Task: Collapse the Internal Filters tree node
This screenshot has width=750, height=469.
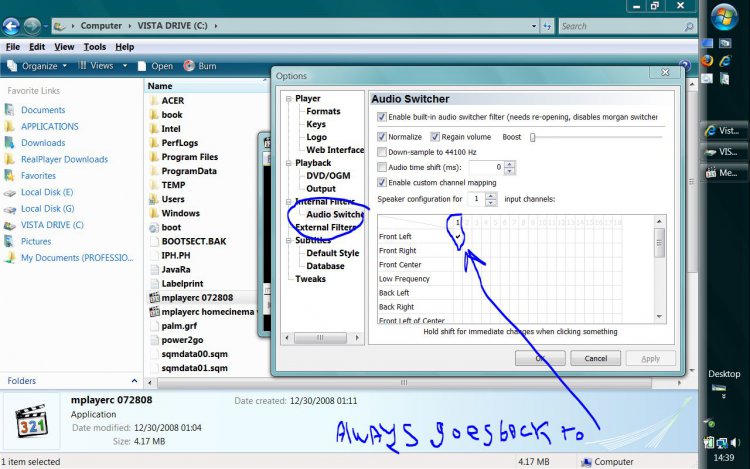Action: (288, 202)
